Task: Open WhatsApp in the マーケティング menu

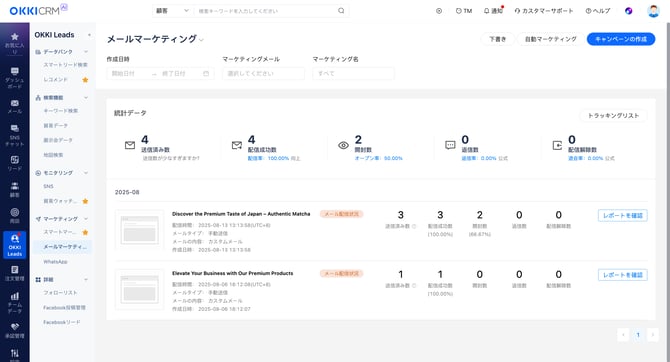Action: [x=55, y=262]
